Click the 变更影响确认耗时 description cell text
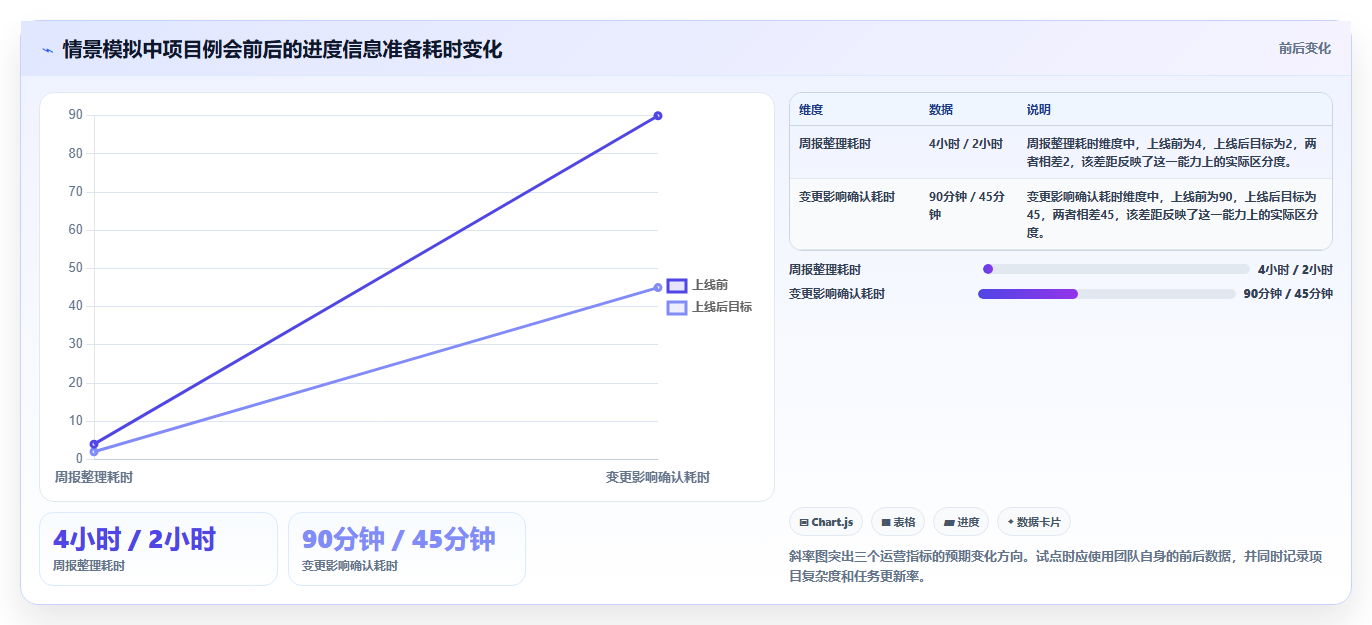Viewport: 1372px width, 625px height. click(1172, 215)
